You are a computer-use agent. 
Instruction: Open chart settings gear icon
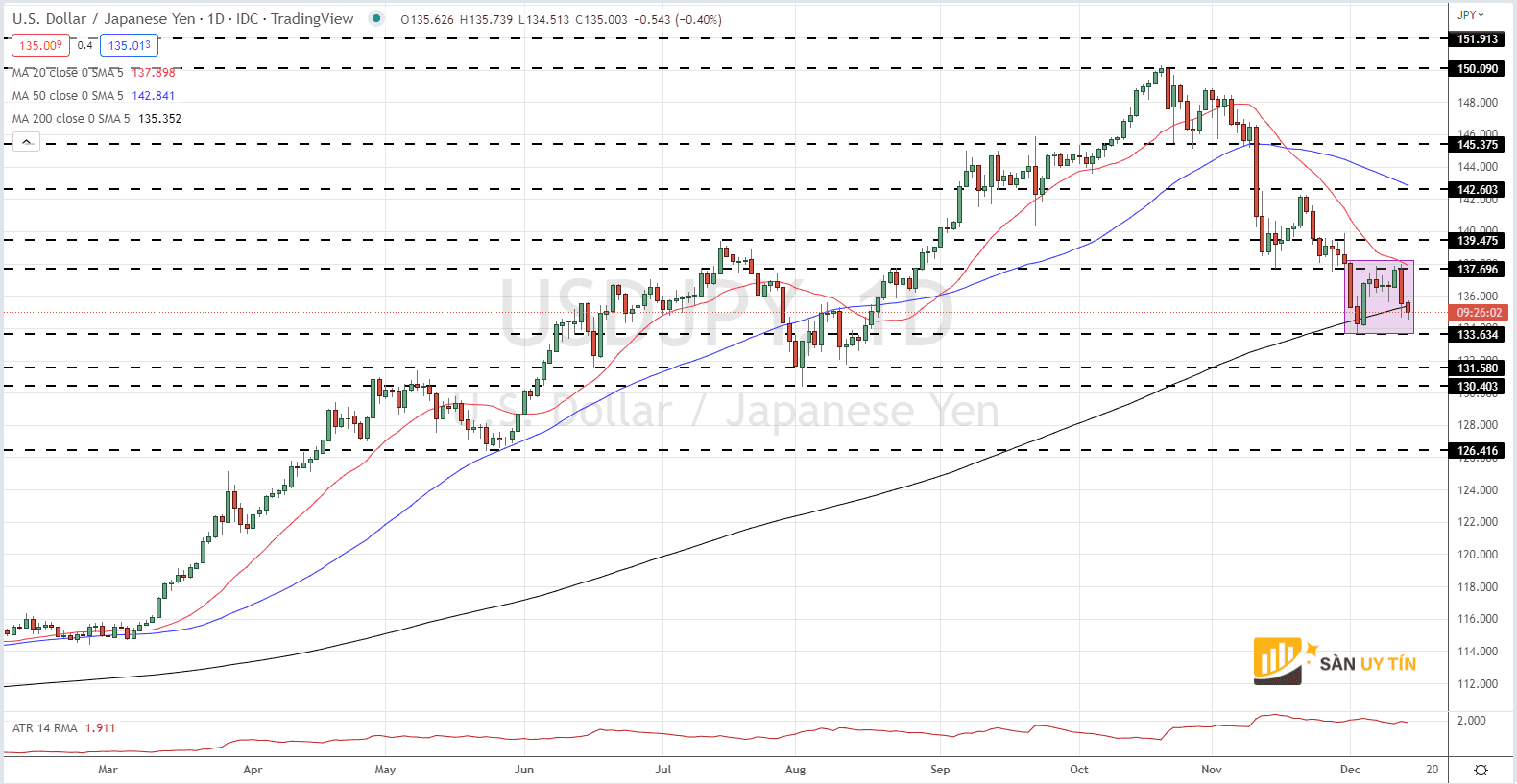click(1481, 770)
